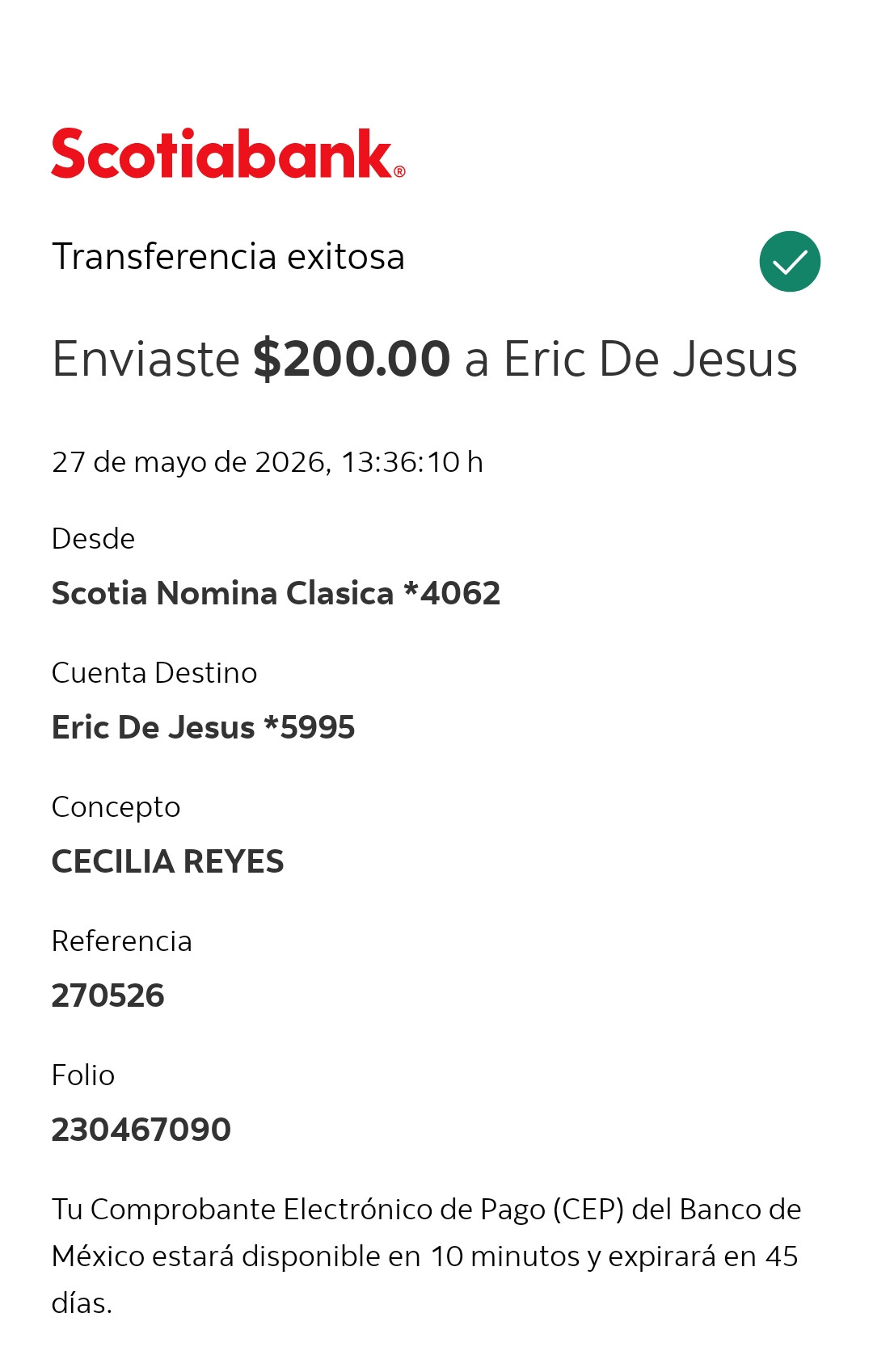
Task: Click the registered trademark symbol after Scotiabank
Action: [x=399, y=171]
